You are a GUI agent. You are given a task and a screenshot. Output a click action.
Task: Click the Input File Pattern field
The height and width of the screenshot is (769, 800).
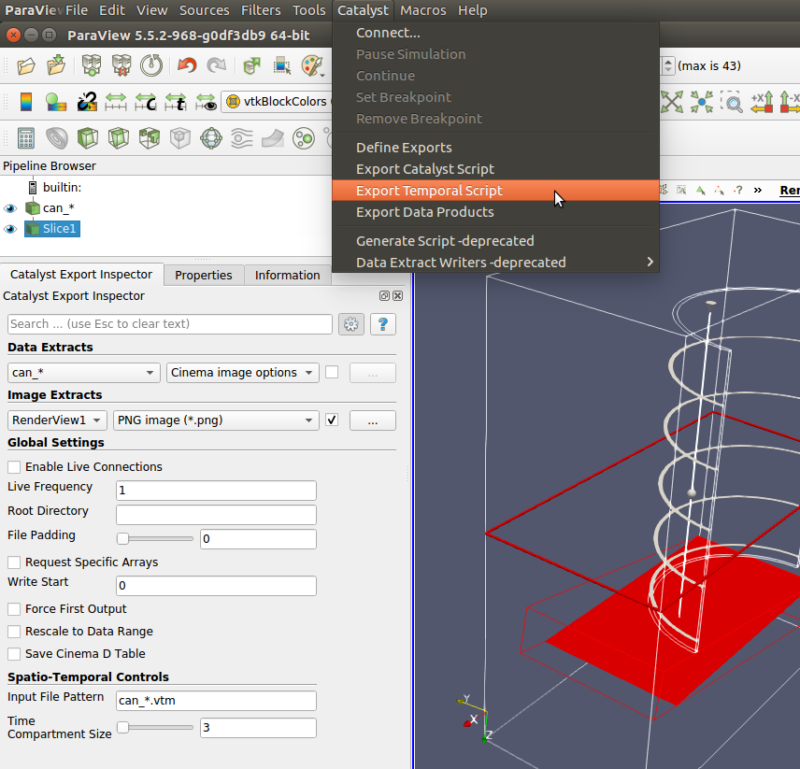[216, 701]
